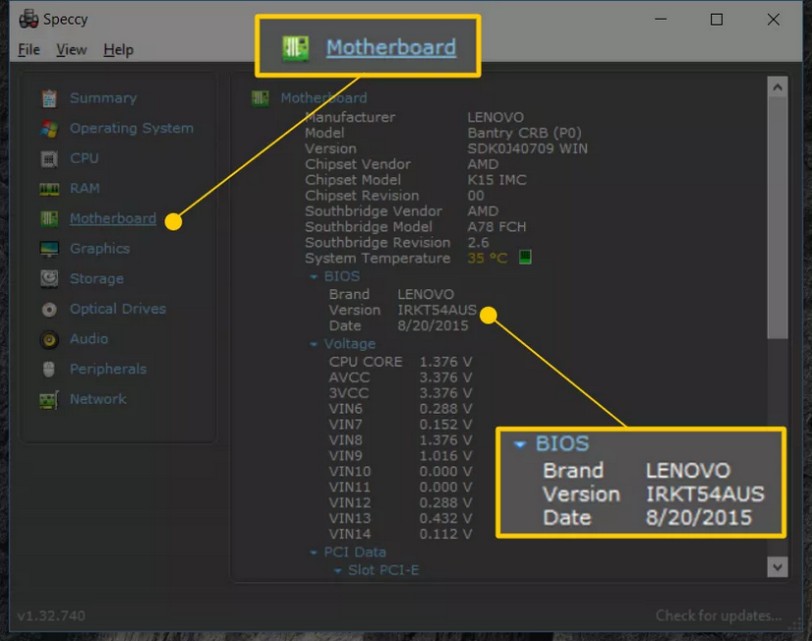Screen dimensions: 812x641
Task: Click the Chipset Vendor AMD row
Action: click(x=402, y=164)
